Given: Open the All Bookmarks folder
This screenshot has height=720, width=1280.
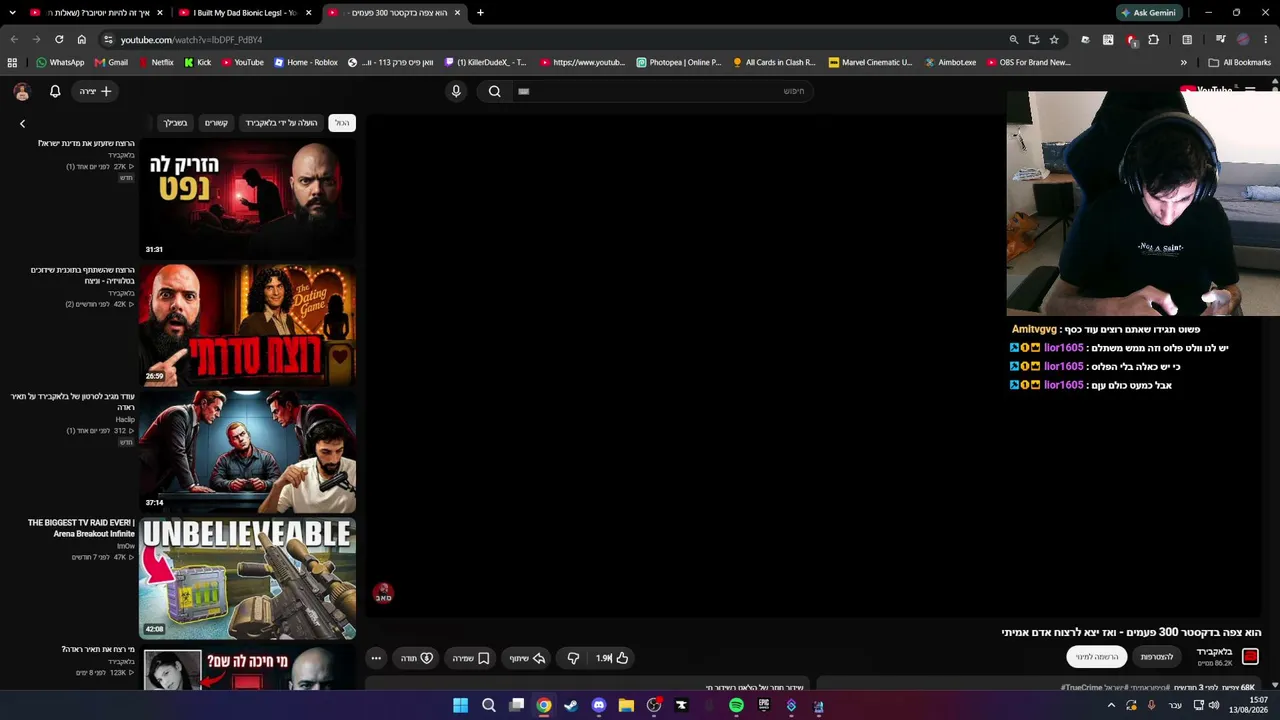Looking at the screenshot, I should [1240, 62].
